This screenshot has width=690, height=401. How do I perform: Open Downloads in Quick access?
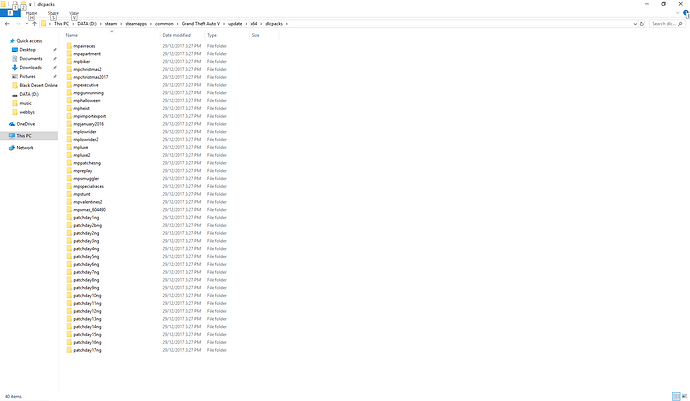[30, 67]
